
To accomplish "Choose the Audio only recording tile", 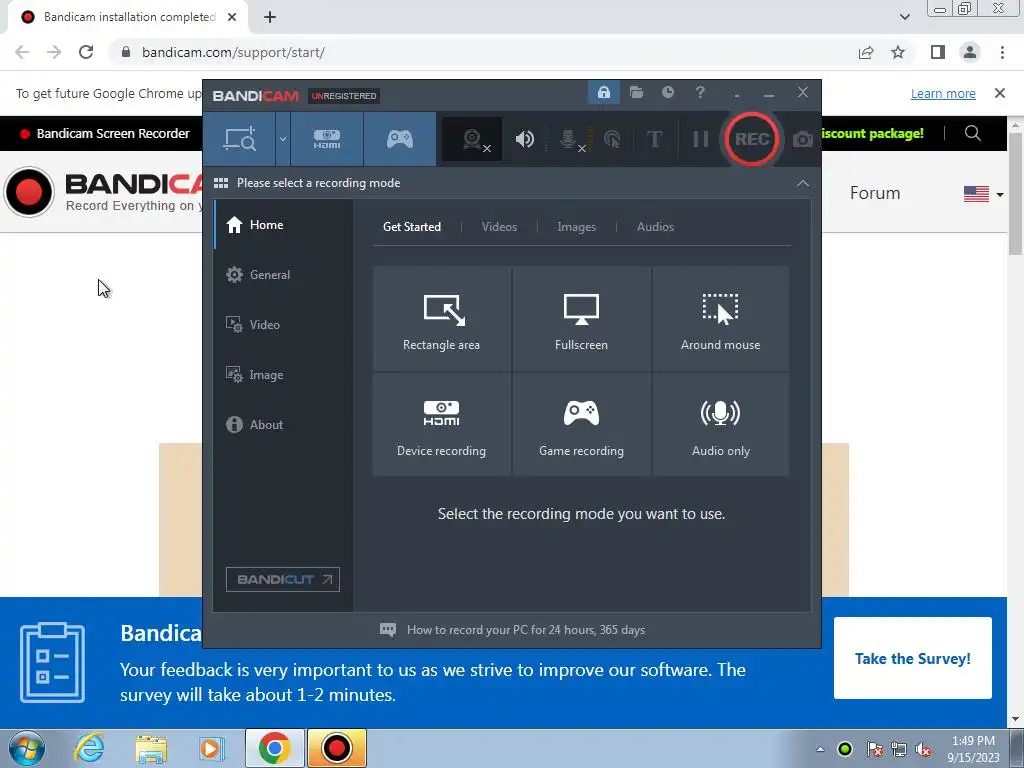I will [x=720, y=425].
